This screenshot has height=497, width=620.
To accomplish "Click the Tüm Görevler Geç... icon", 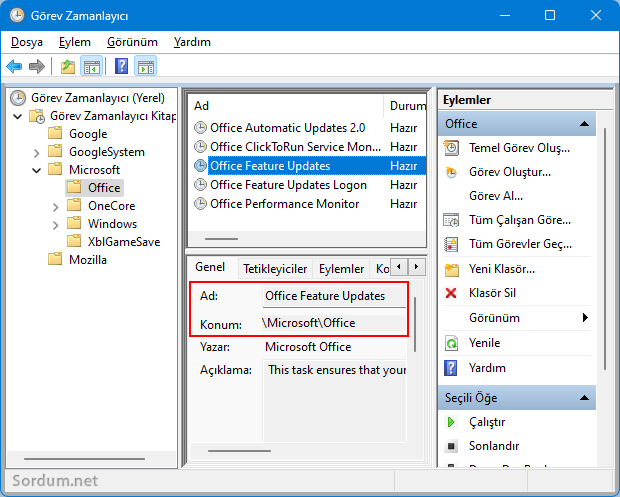I will [451, 244].
